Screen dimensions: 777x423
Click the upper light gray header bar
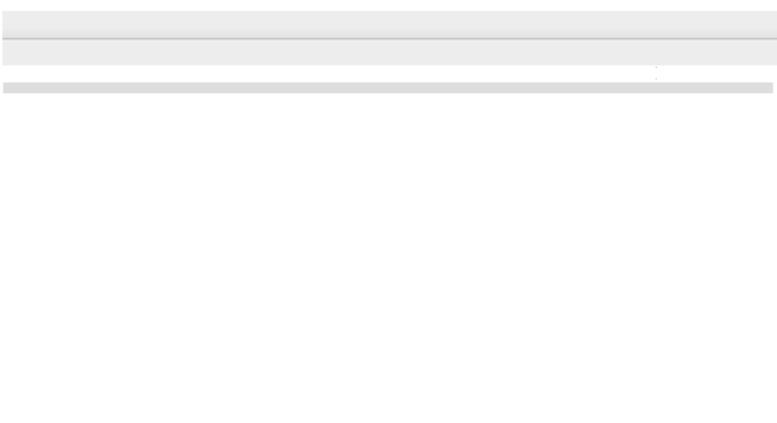point(389,24)
